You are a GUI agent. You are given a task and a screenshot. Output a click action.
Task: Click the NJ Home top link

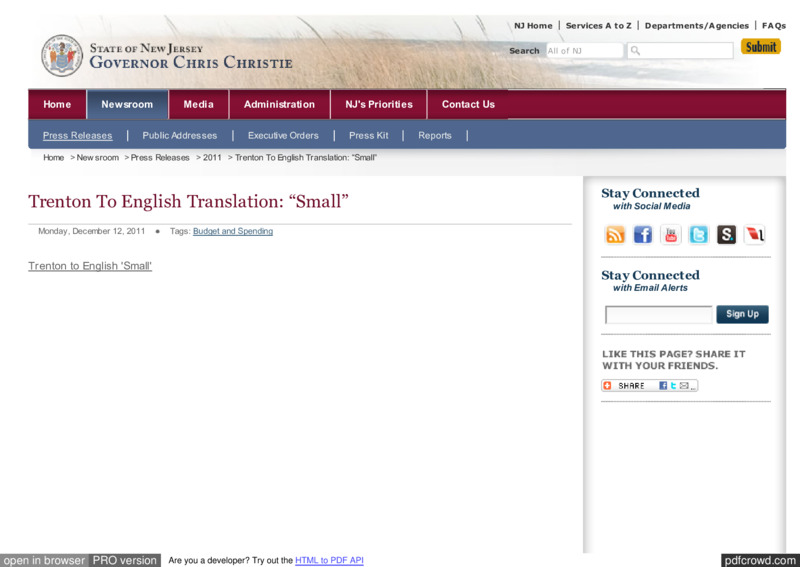tap(533, 26)
